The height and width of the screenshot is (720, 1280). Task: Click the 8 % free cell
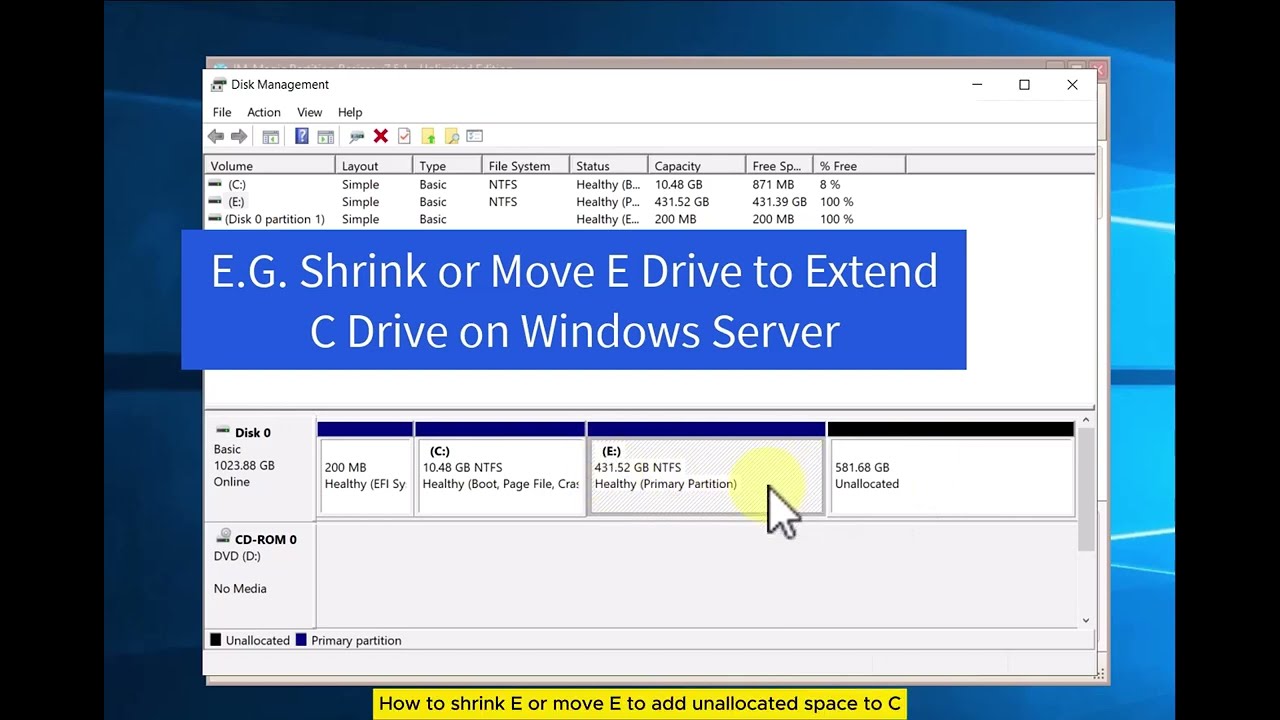[830, 184]
